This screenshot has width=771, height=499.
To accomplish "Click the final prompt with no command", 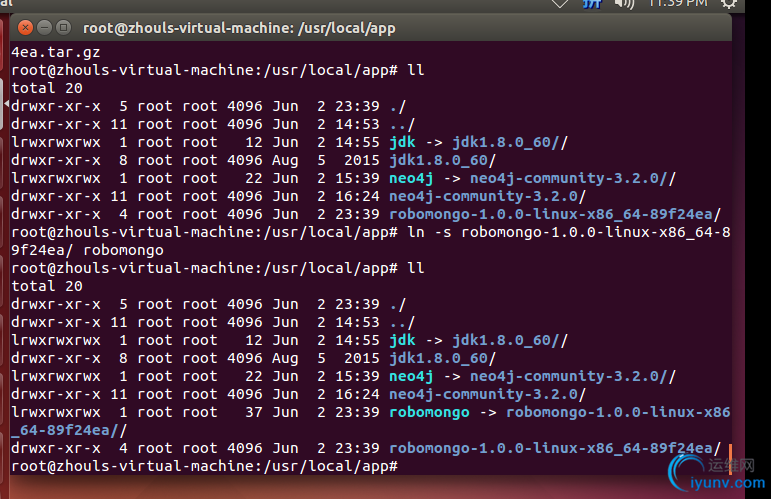I will 204,466.
